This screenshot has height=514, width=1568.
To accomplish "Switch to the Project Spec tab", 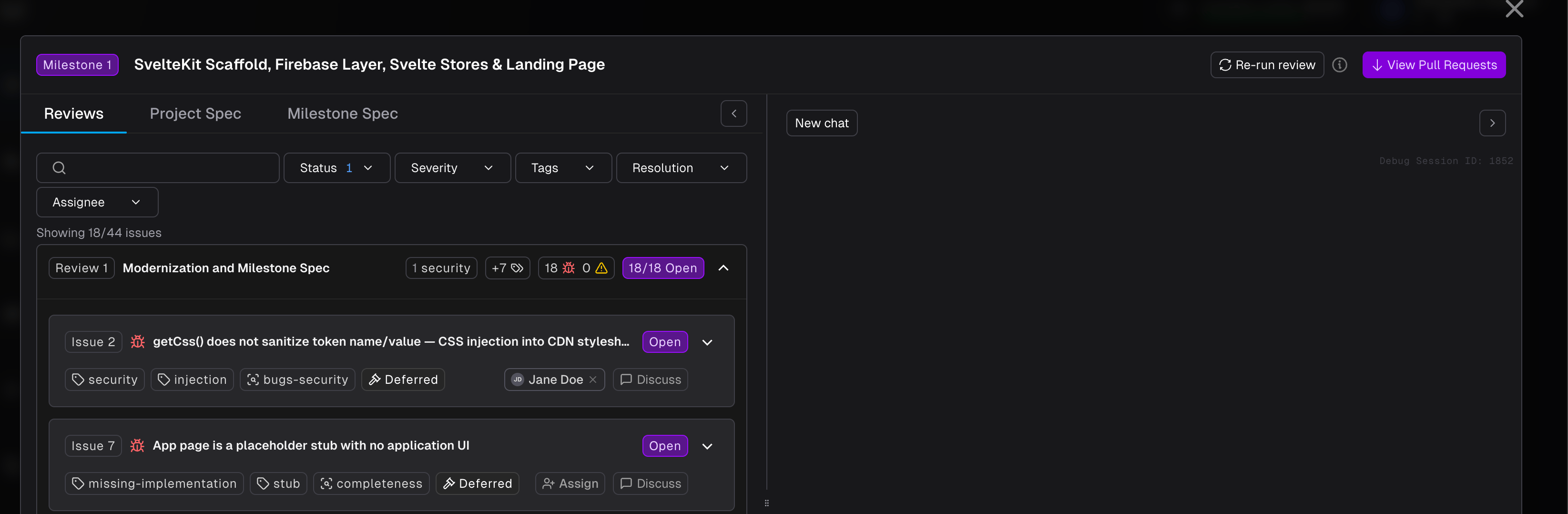I will (195, 113).
